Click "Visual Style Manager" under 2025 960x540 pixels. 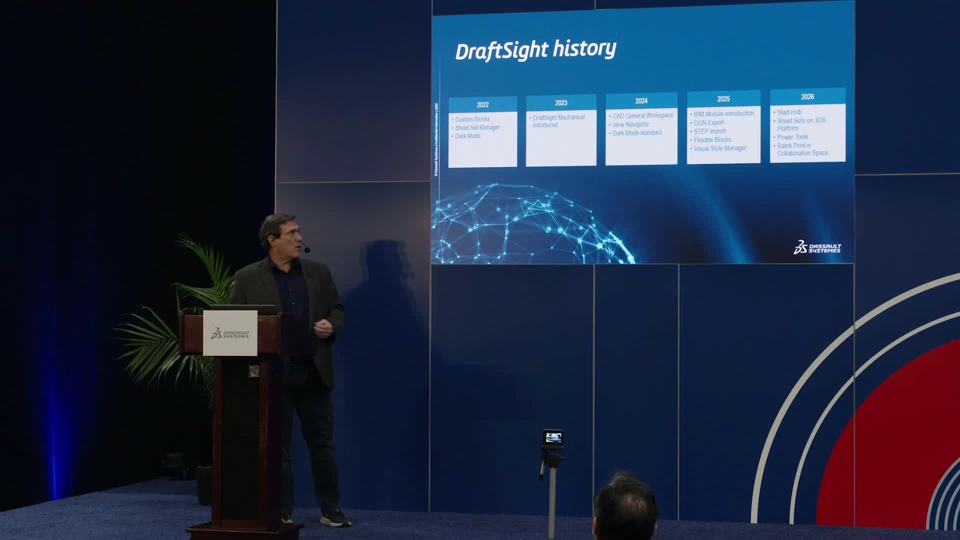[x=719, y=148]
